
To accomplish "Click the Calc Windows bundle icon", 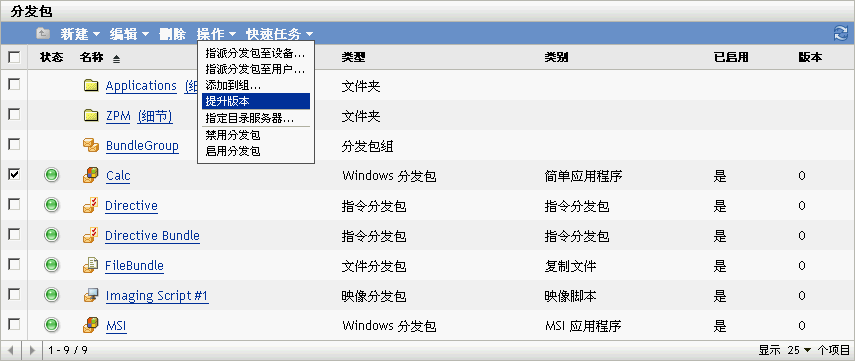I will pos(91,176).
